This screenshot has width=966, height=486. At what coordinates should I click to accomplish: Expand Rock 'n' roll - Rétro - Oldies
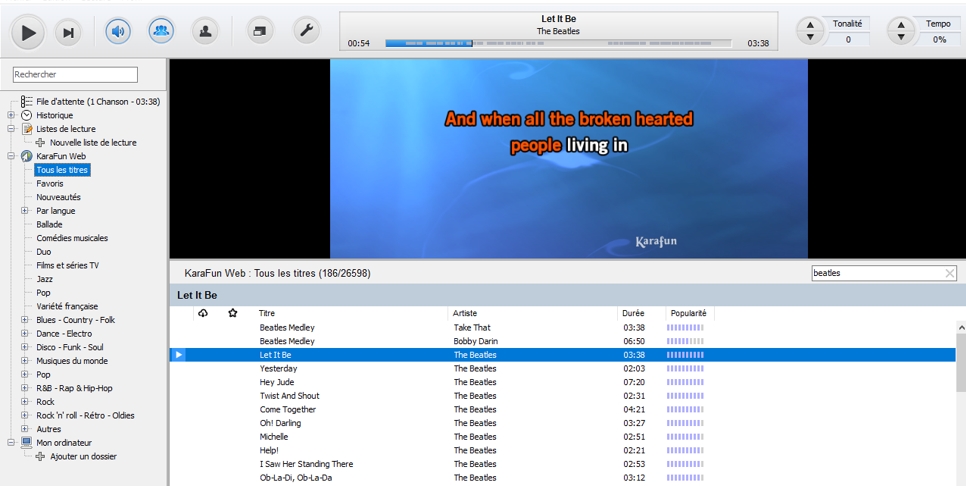tap(25, 415)
